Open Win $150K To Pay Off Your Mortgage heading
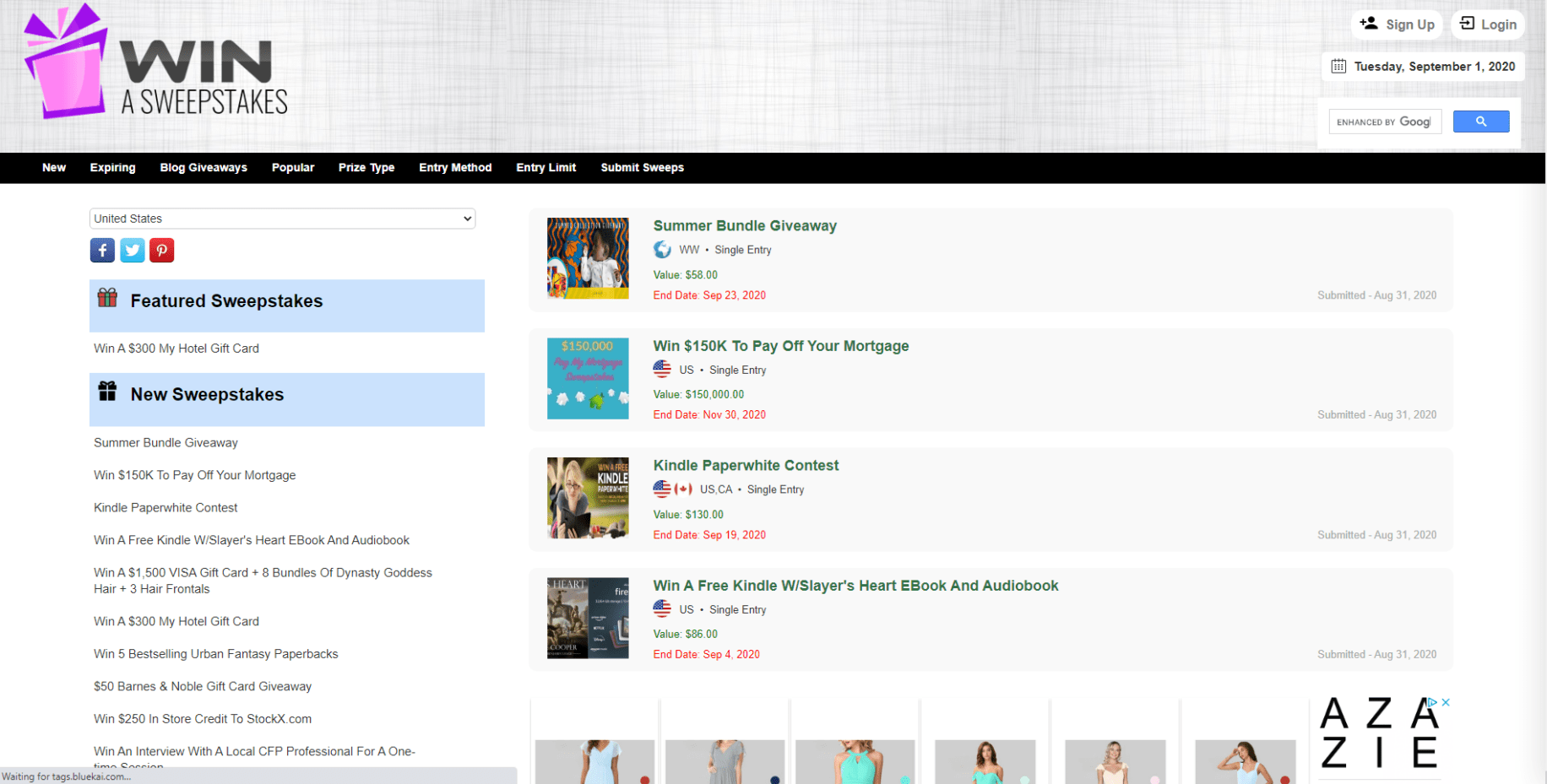1547x784 pixels. (x=780, y=346)
